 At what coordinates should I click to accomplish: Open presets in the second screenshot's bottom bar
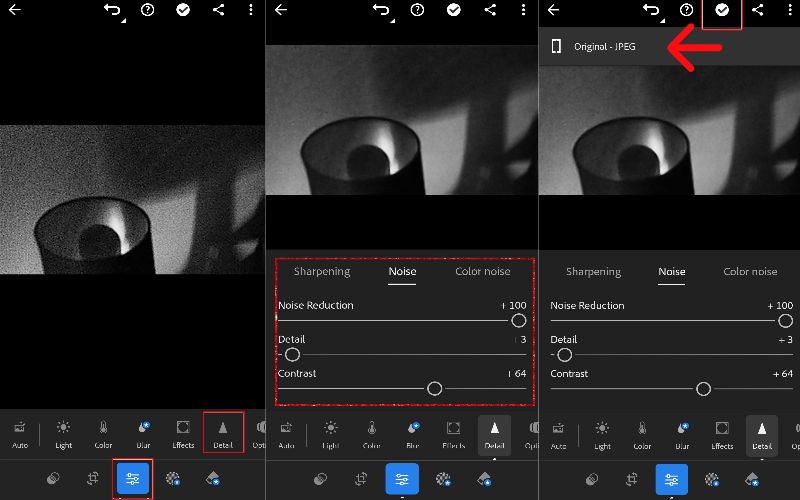(x=320, y=479)
